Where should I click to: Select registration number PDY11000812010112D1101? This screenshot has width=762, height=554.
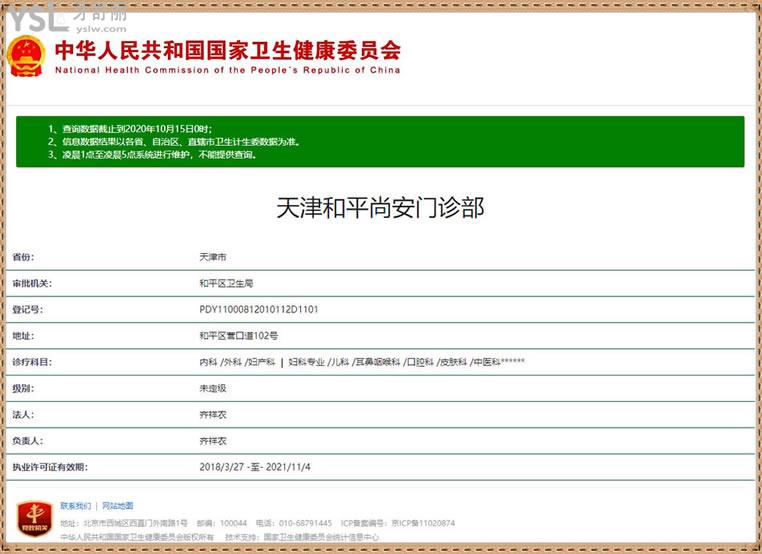coord(259,310)
